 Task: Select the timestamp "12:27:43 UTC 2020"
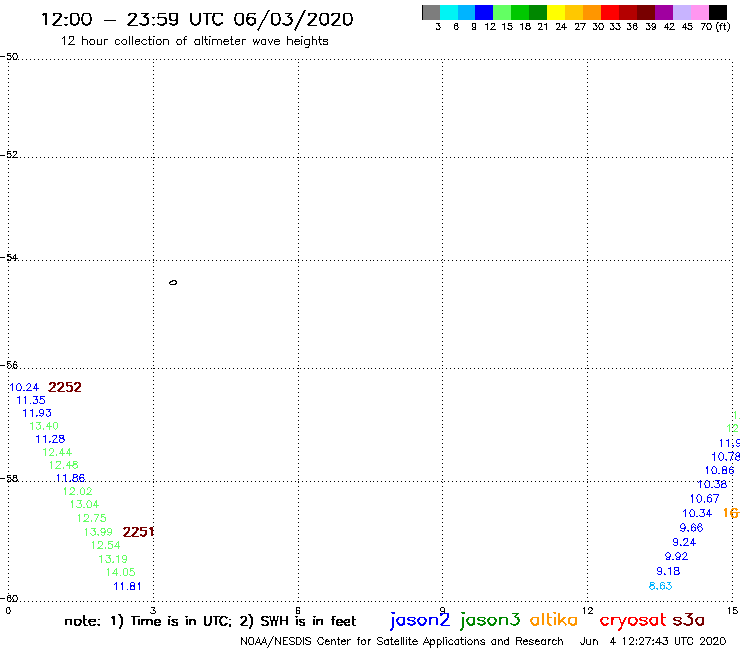[673, 642]
